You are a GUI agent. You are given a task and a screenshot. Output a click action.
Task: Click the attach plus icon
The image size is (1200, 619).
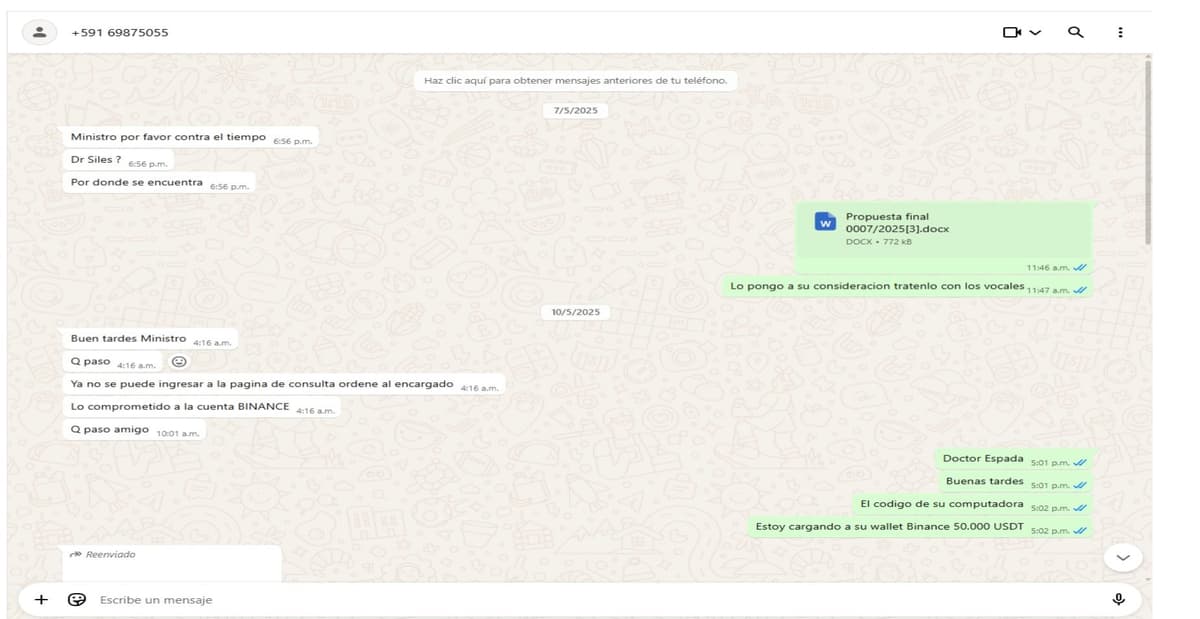pyautogui.click(x=41, y=599)
